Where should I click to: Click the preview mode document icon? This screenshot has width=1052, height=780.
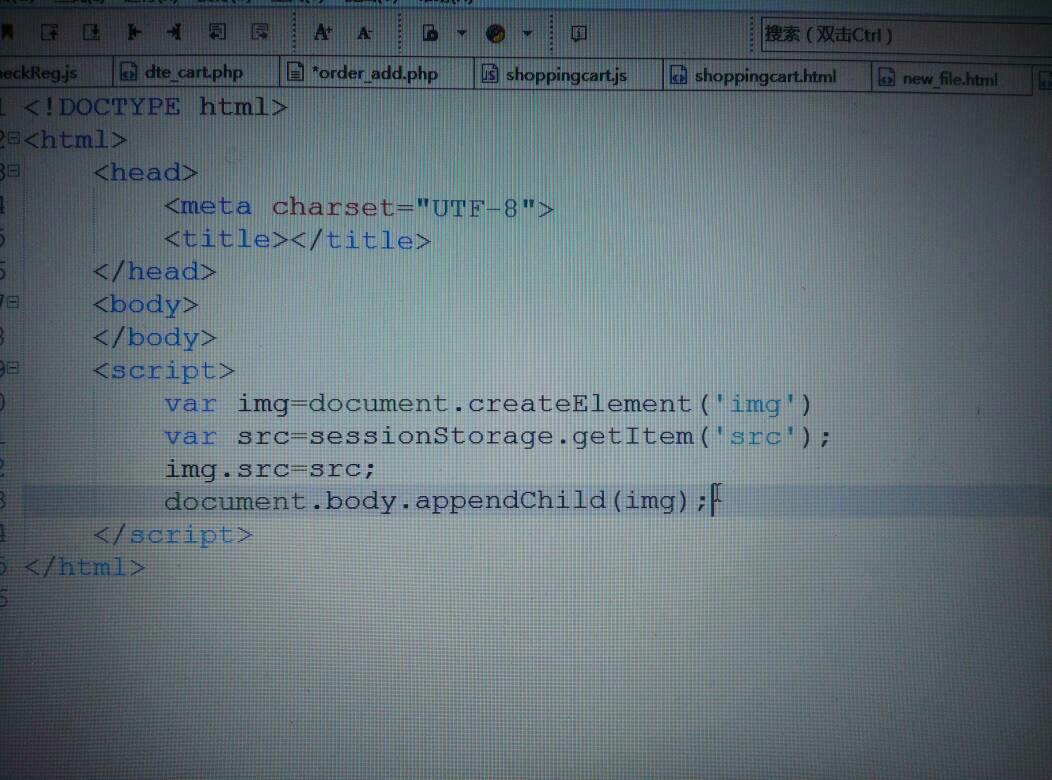[430, 33]
